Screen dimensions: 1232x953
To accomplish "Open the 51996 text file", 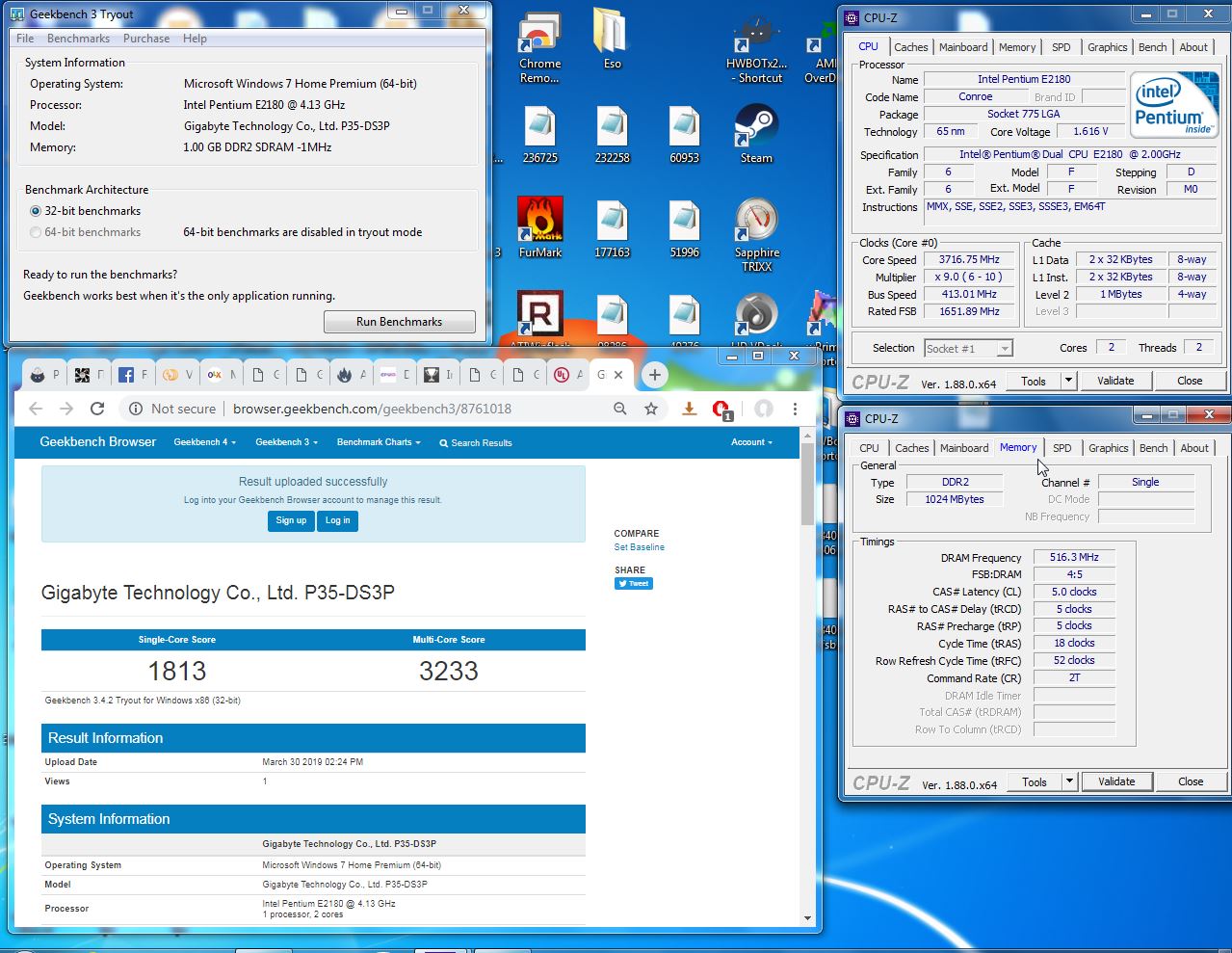I will [x=684, y=229].
